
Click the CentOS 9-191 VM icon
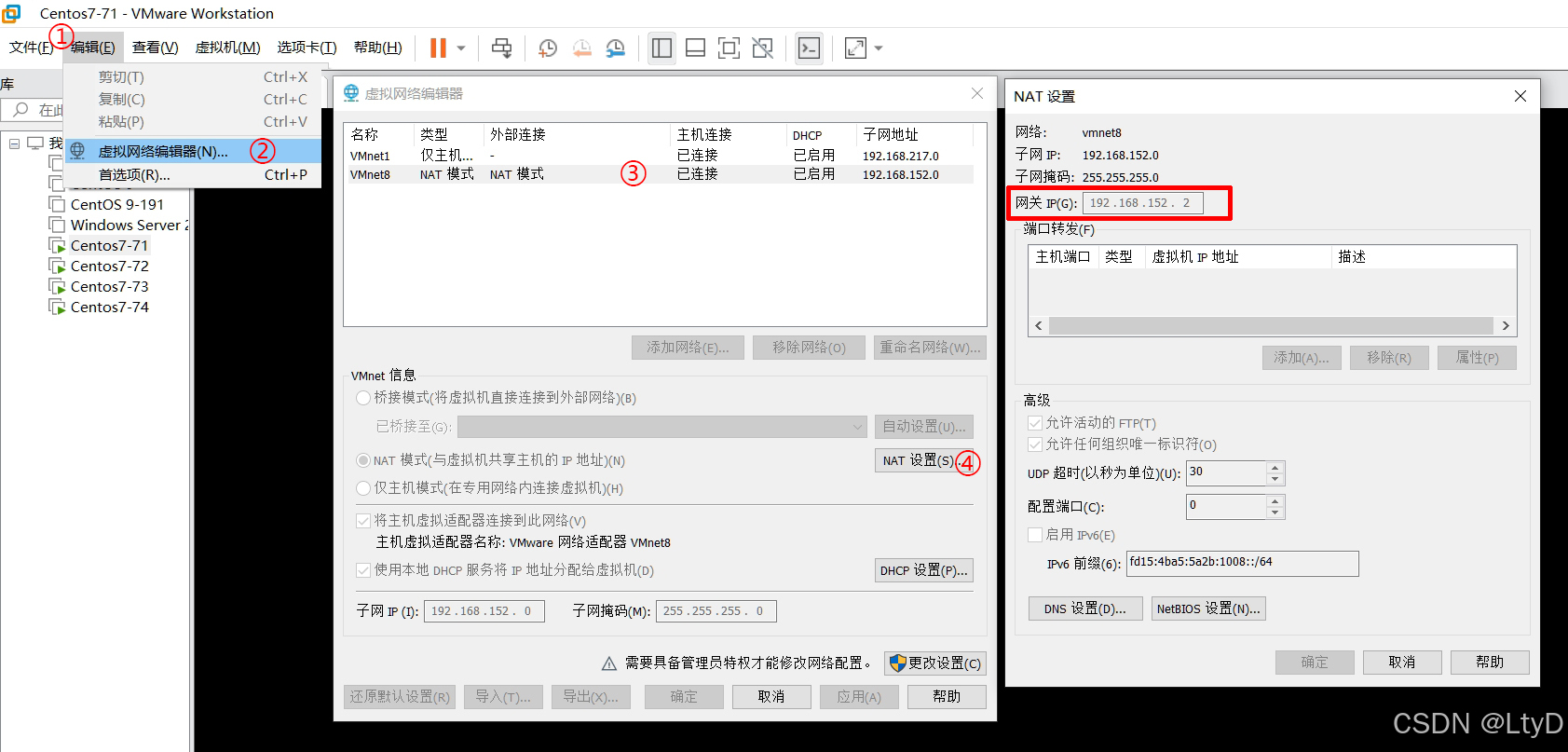pyautogui.click(x=56, y=204)
